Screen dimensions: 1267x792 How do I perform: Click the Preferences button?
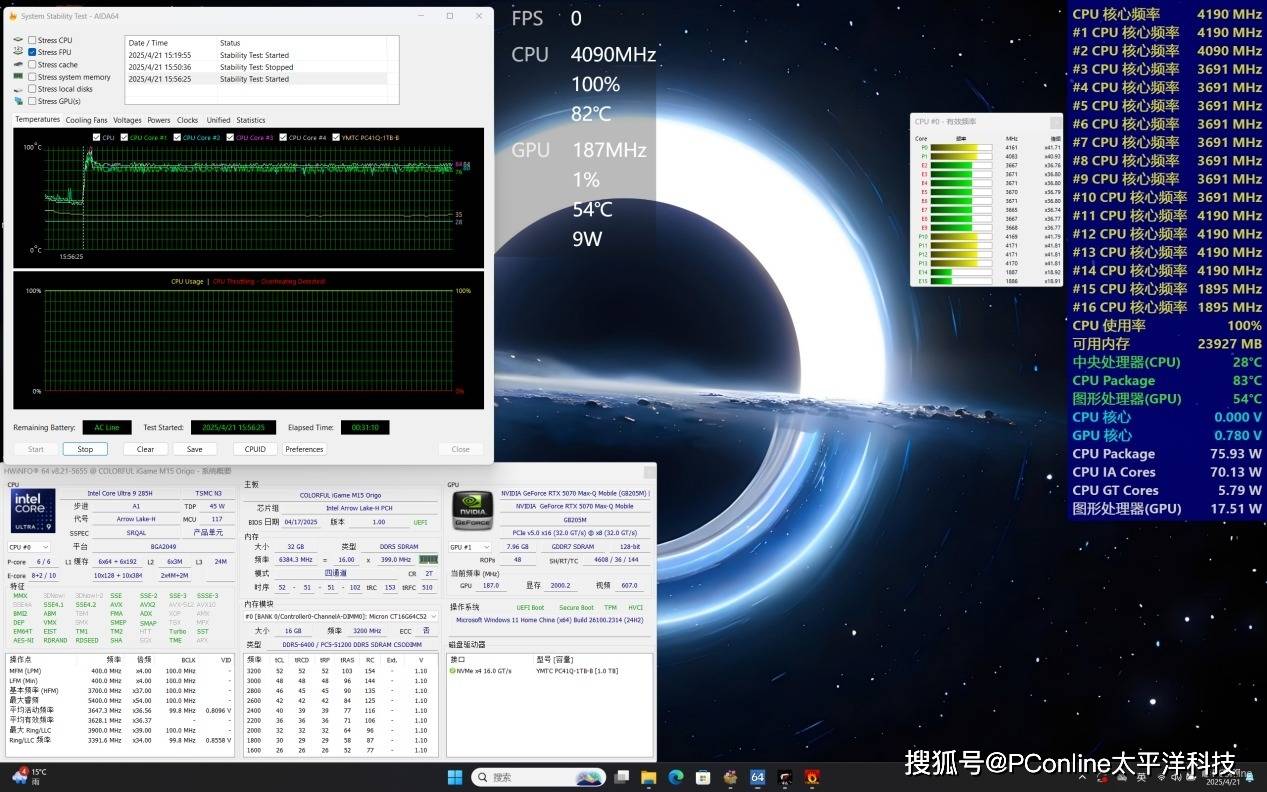304,449
